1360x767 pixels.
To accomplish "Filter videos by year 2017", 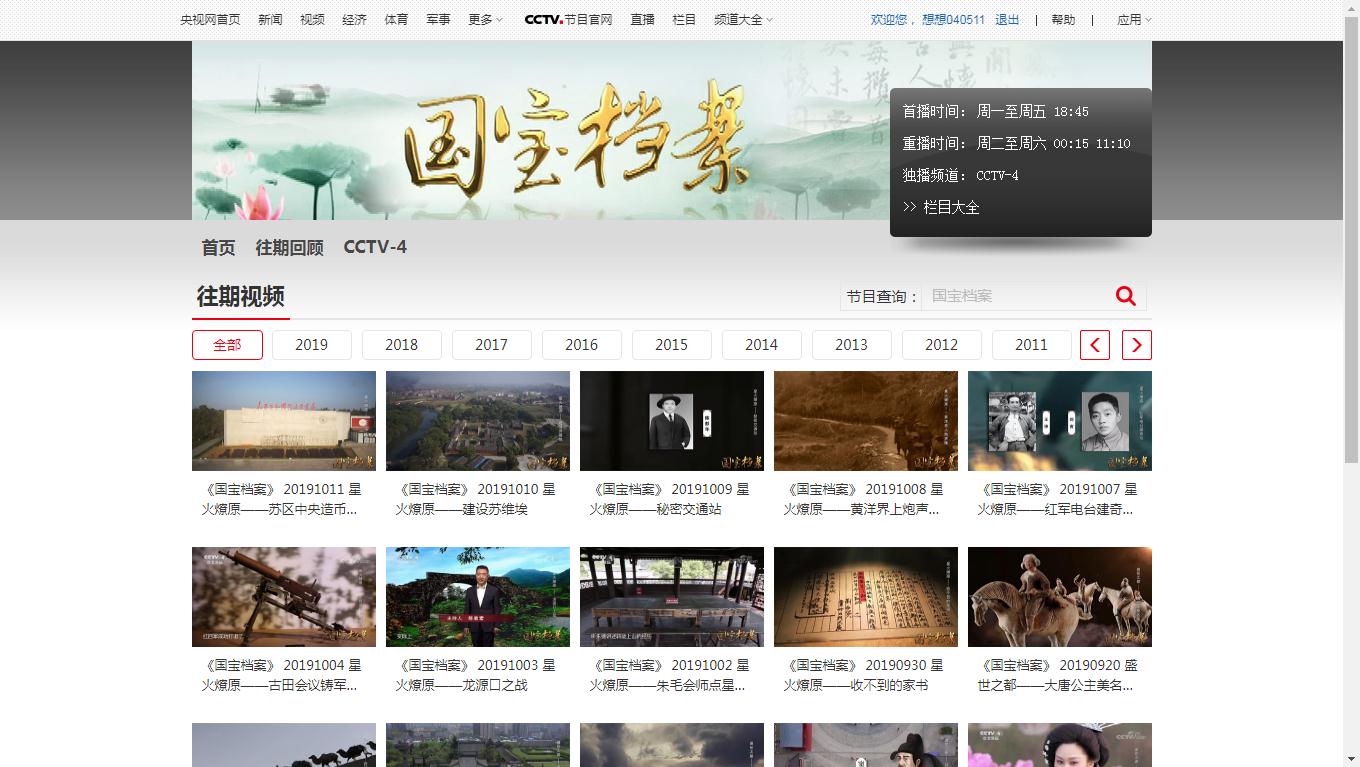I will [x=492, y=345].
